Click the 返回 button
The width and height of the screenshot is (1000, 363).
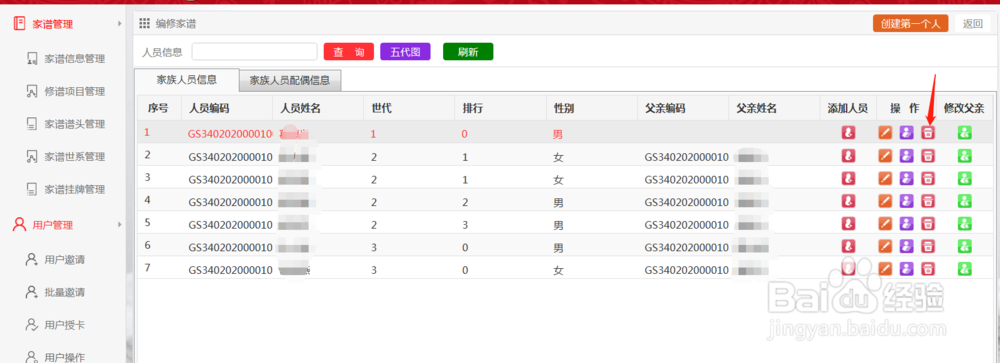973,24
